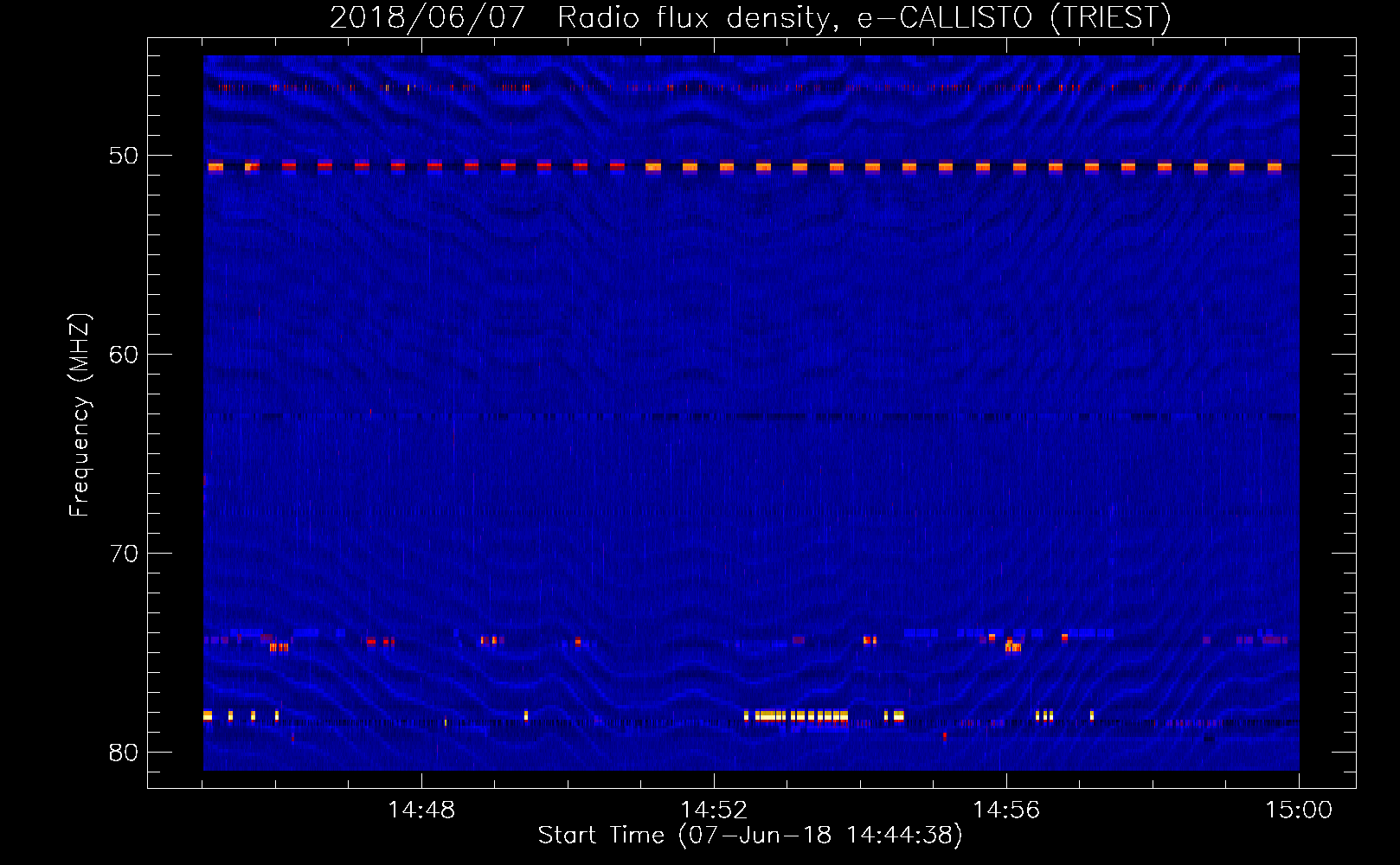Screen dimensions: 1400x865
Task: Click the 14:56 time tick label
Action: coord(1006,811)
